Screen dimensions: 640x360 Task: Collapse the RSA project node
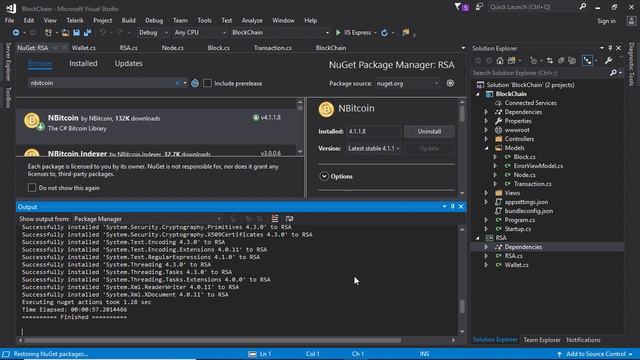click(478, 238)
